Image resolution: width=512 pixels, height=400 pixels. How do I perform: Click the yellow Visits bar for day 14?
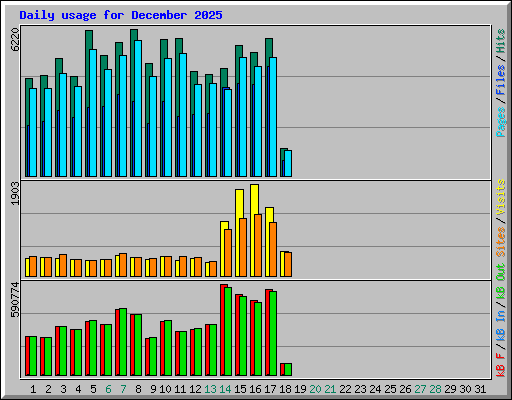coord(223,249)
